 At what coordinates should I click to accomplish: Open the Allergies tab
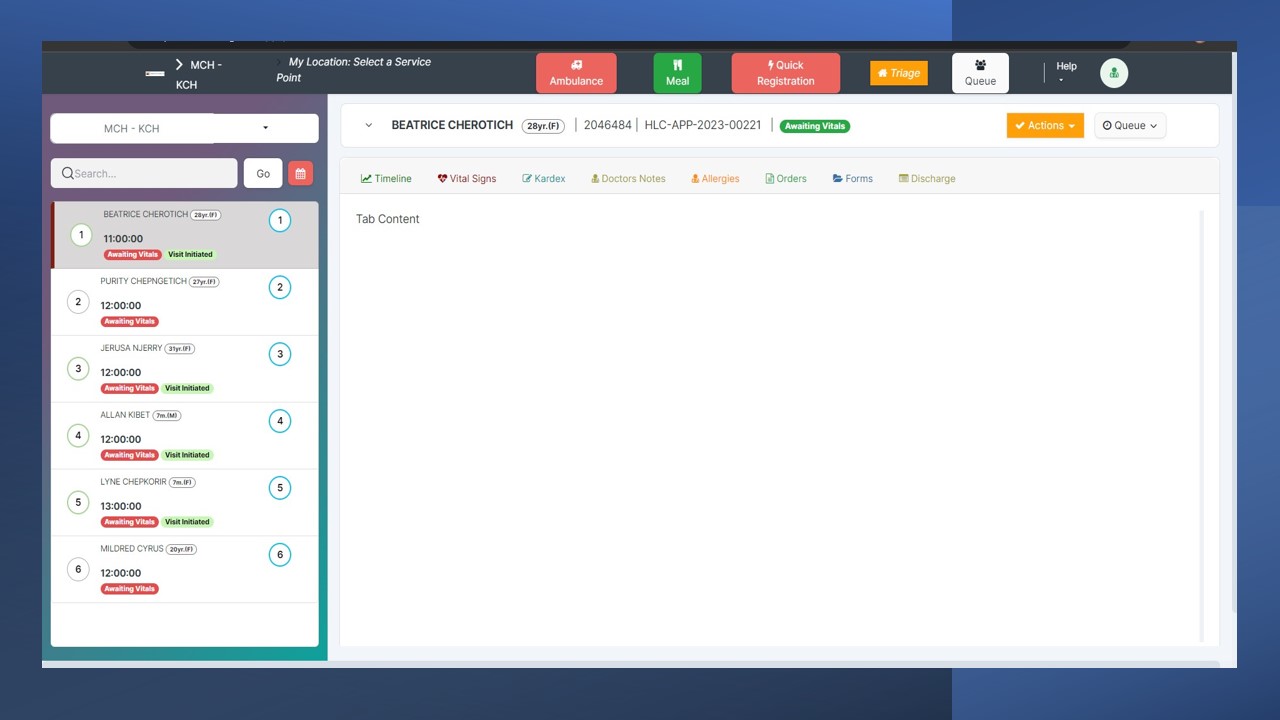tap(715, 179)
